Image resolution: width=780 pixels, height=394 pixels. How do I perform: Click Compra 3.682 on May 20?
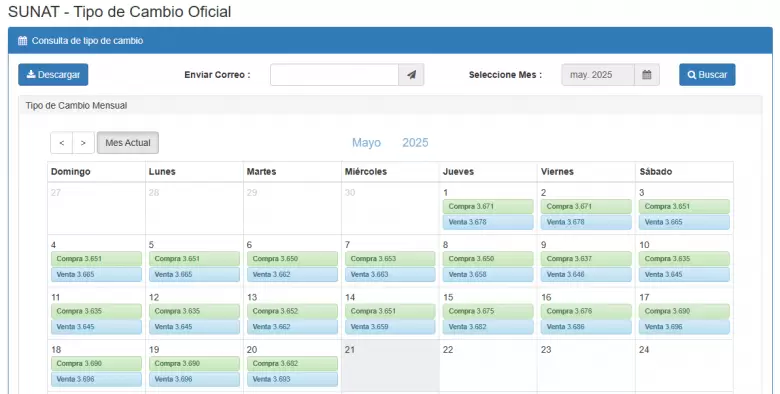pyautogui.click(x=292, y=364)
